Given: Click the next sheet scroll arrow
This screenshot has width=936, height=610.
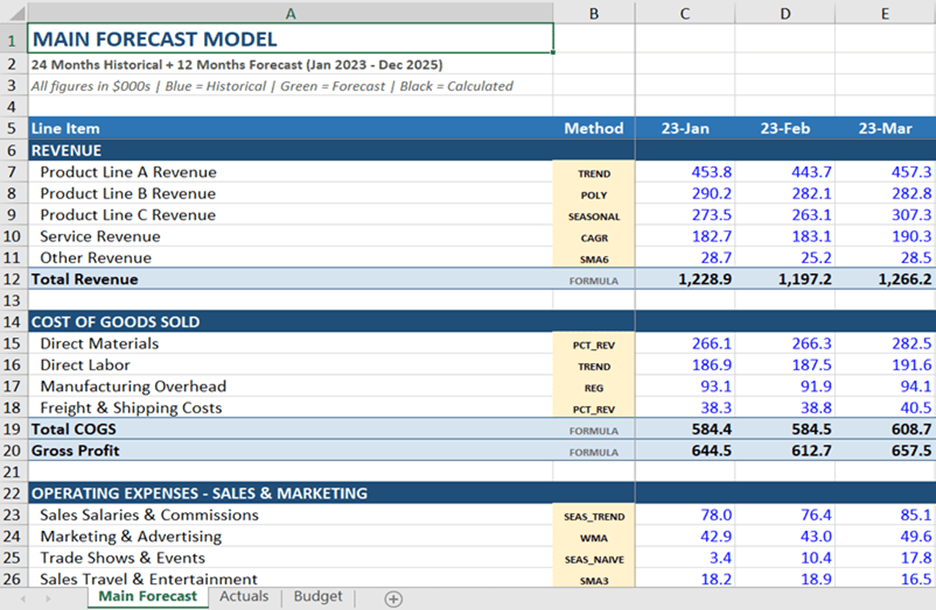Looking at the screenshot, I should click(50, 598).
